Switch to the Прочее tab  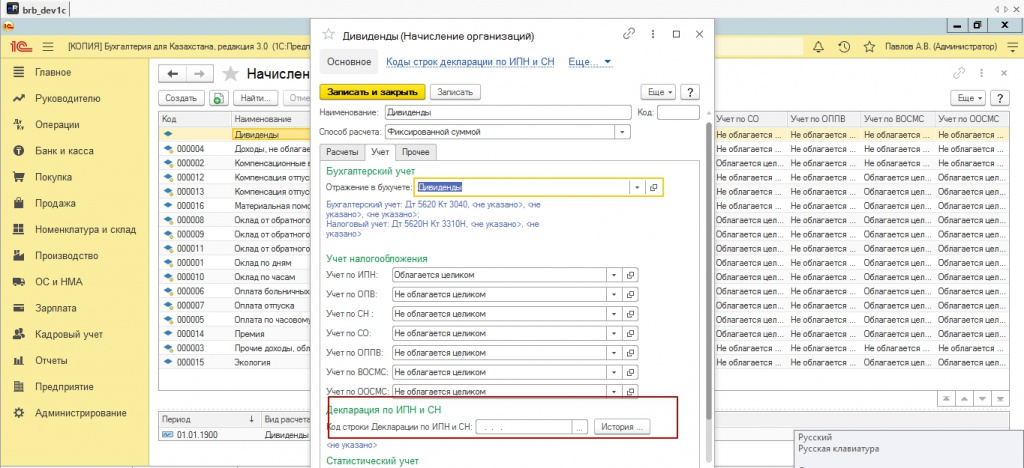pos(415,151)
